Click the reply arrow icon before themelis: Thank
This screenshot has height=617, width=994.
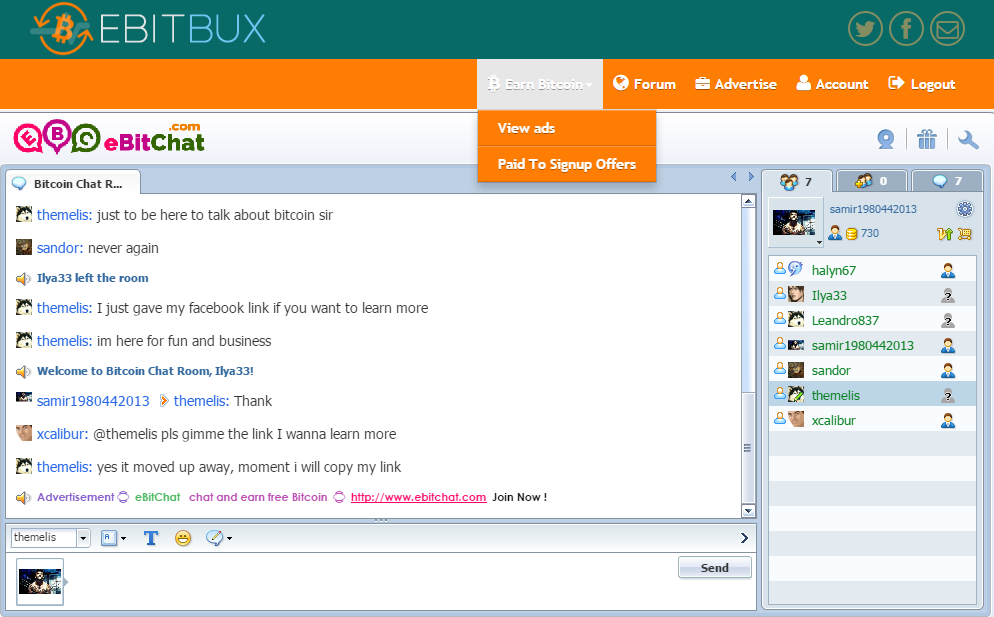click(164, 401)
